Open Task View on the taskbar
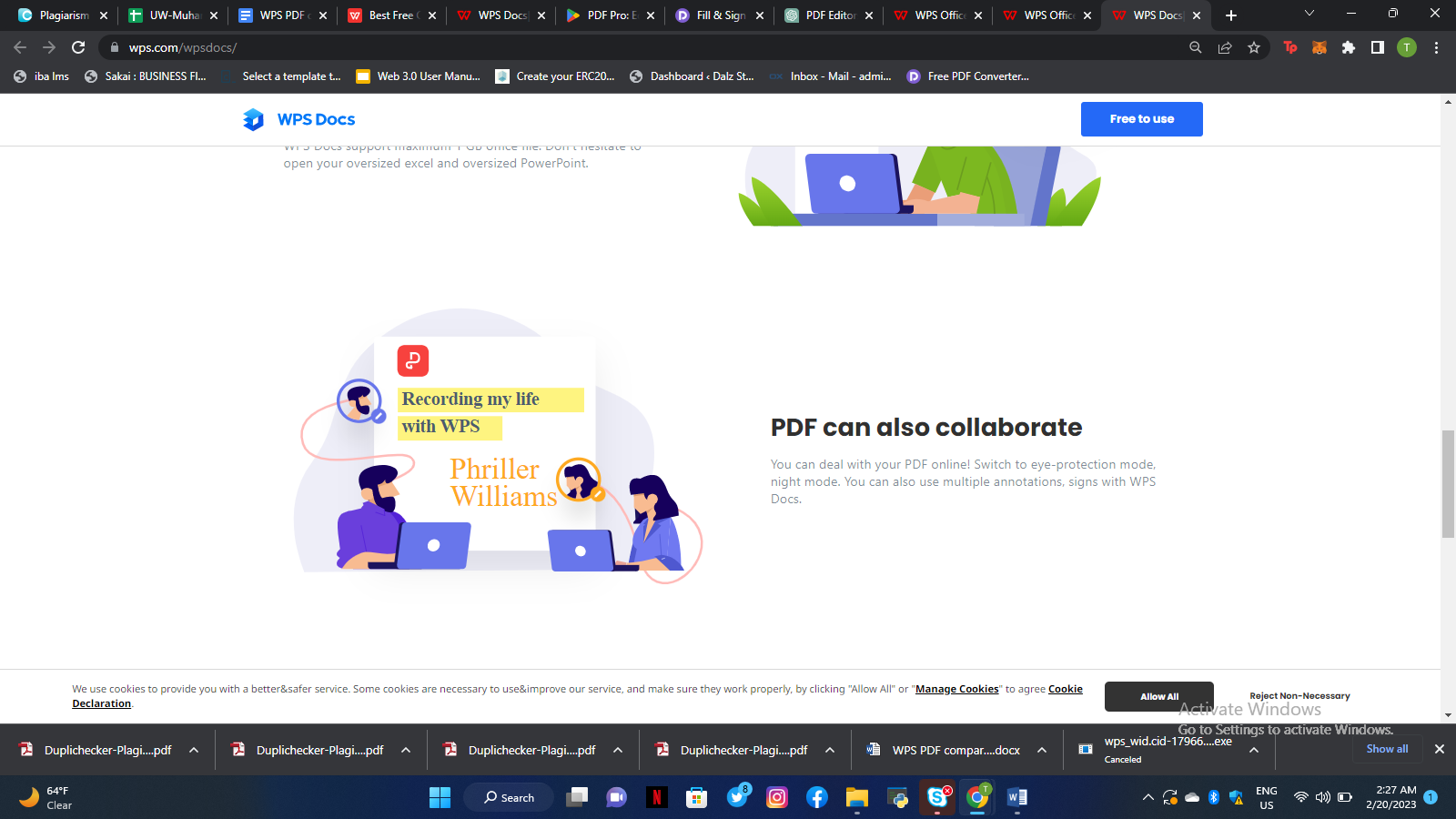This screenshot has height=819, width=1456. click(577, 797)
